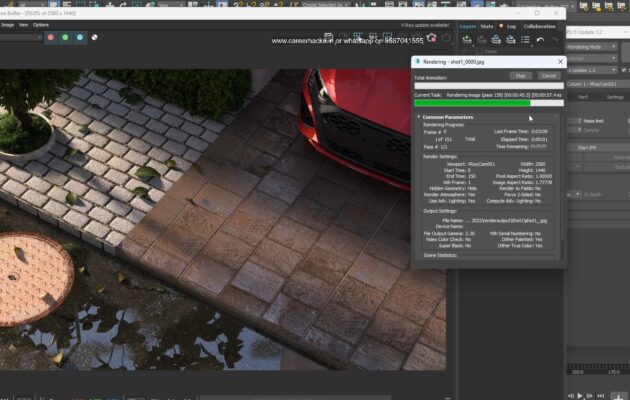Click the red channel circle
The width and height of the screenshot is (630, 400).
(52, 38)
